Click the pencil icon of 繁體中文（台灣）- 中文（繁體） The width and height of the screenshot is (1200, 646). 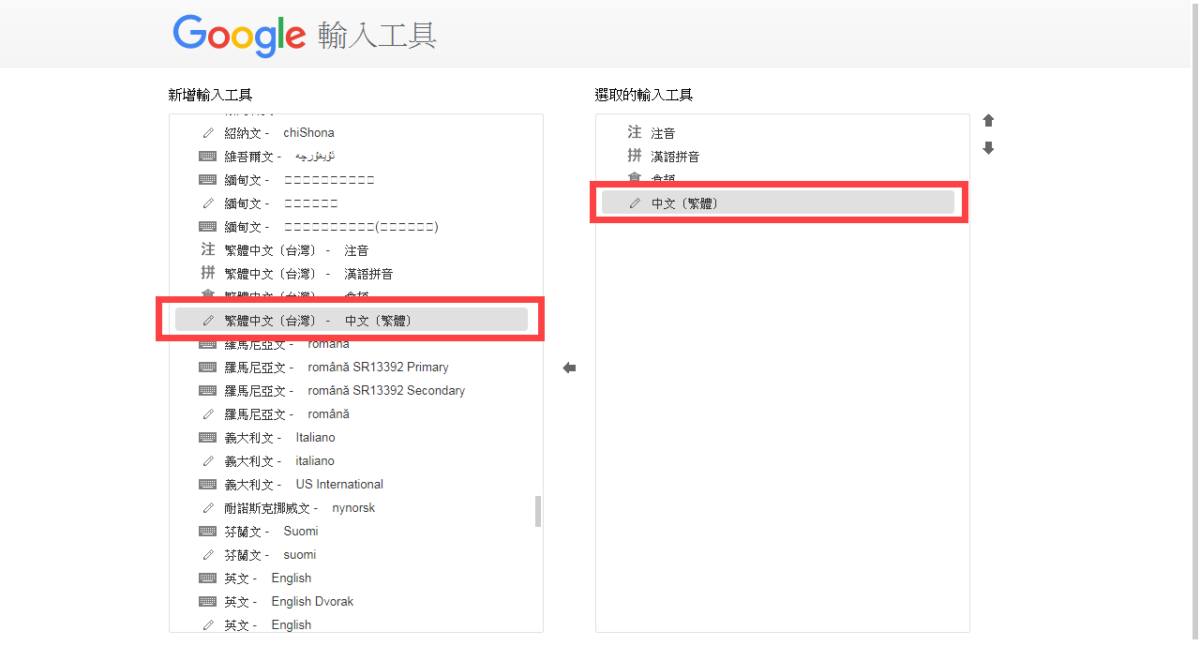click(208, 320)
